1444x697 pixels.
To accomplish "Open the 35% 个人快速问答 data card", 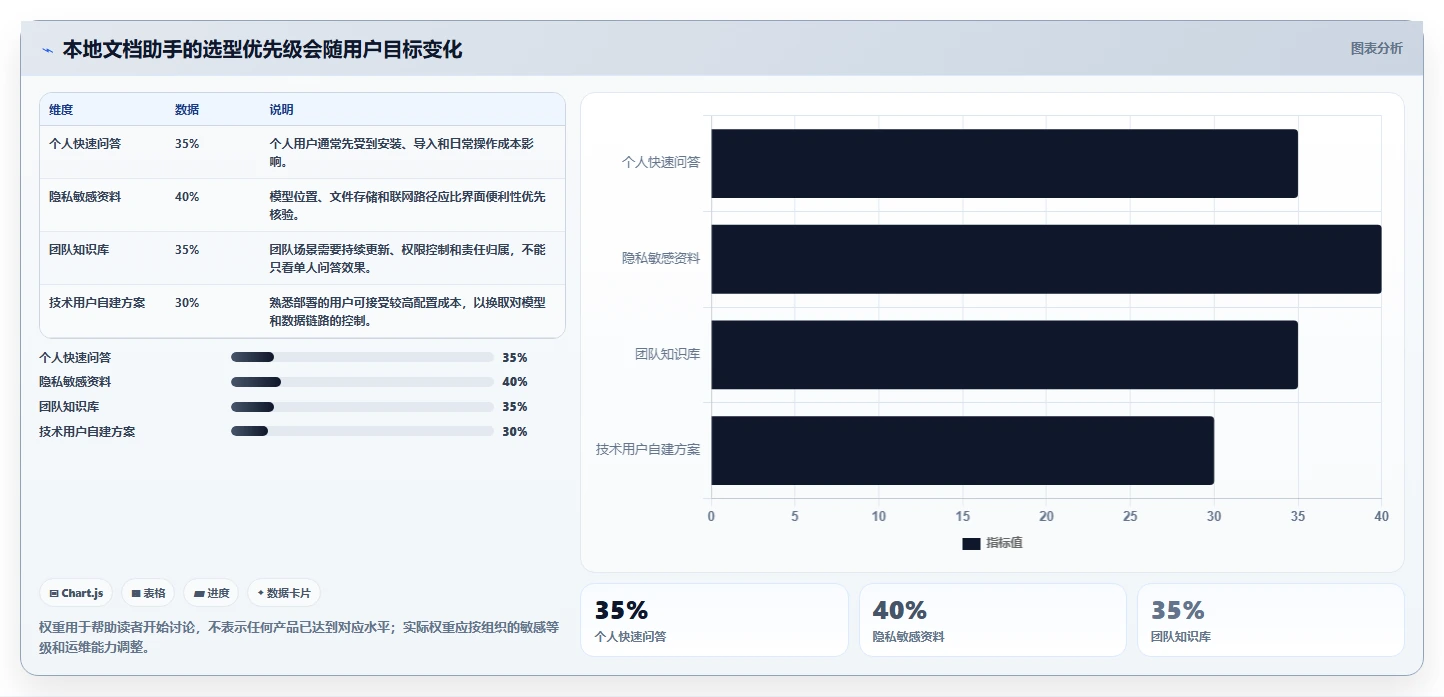I will pyautogui.click(x=714, y=620).
